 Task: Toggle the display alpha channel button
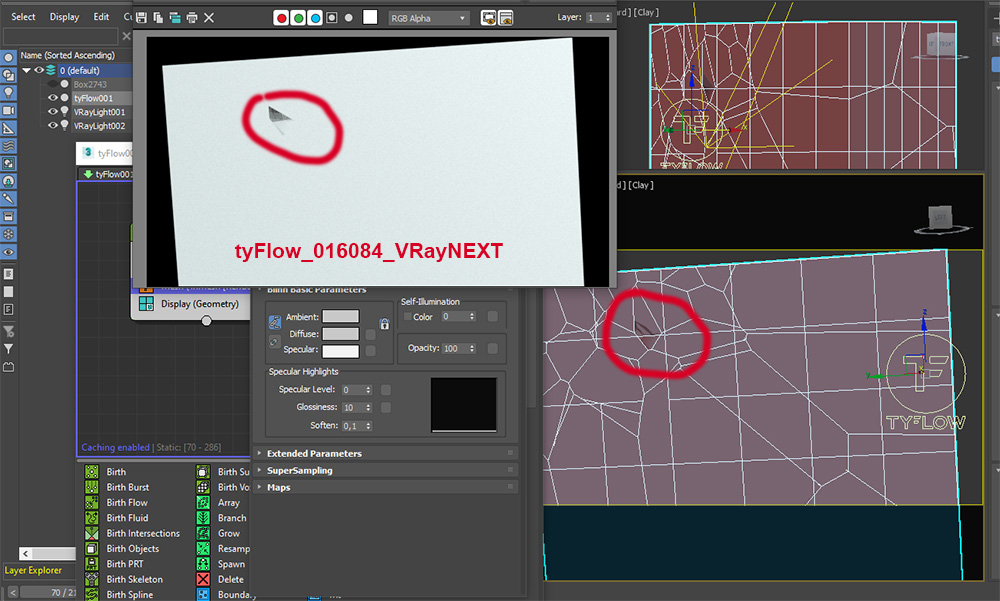pos(332,18)
